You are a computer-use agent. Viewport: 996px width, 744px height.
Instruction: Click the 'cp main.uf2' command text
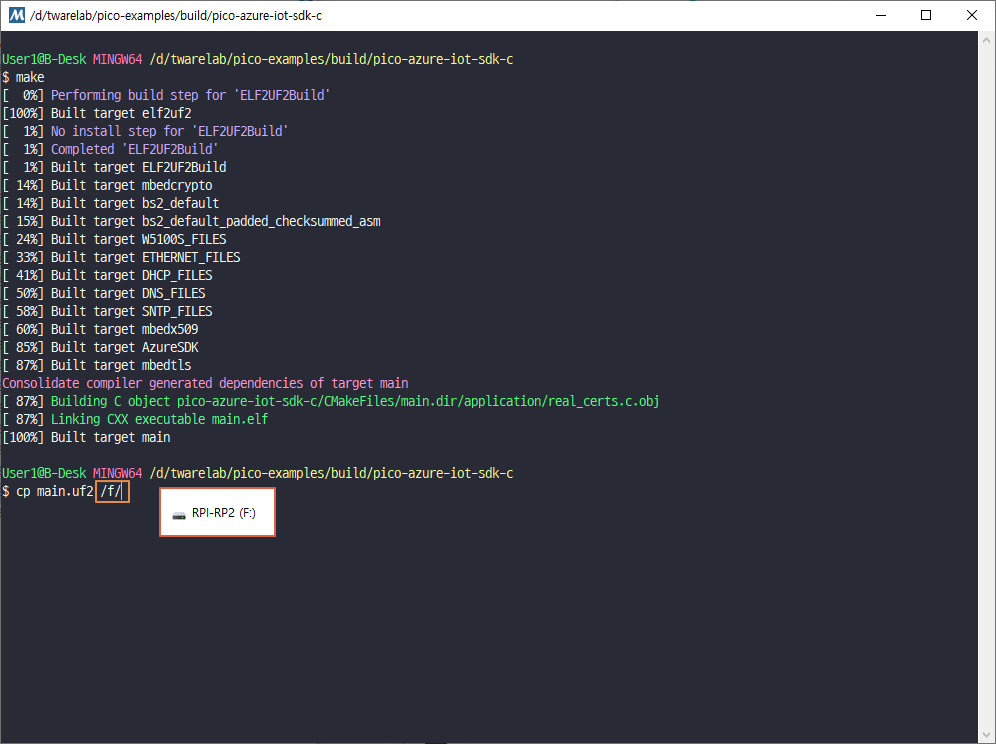(x=55, y=491)
